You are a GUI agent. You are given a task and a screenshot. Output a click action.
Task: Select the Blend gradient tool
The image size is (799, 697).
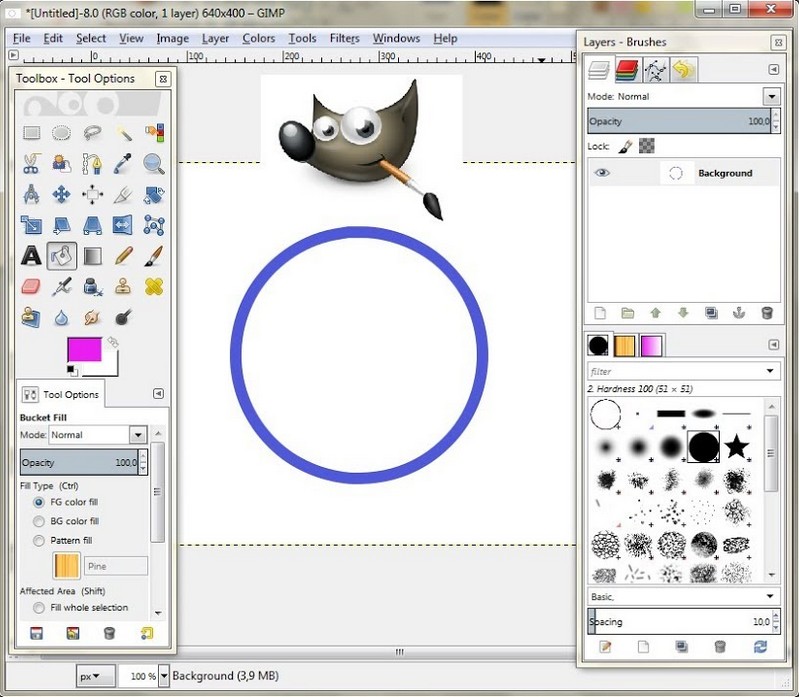coord(92,256)
